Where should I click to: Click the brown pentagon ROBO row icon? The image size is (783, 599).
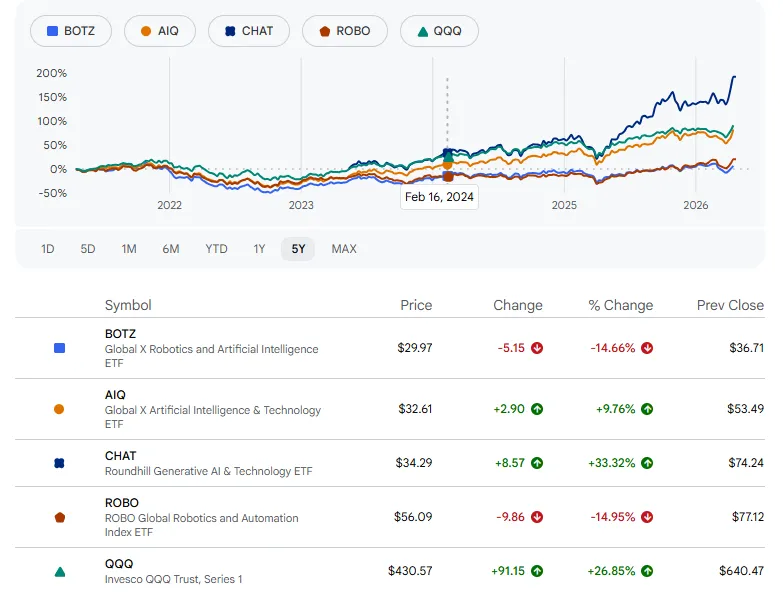point(59,517)
